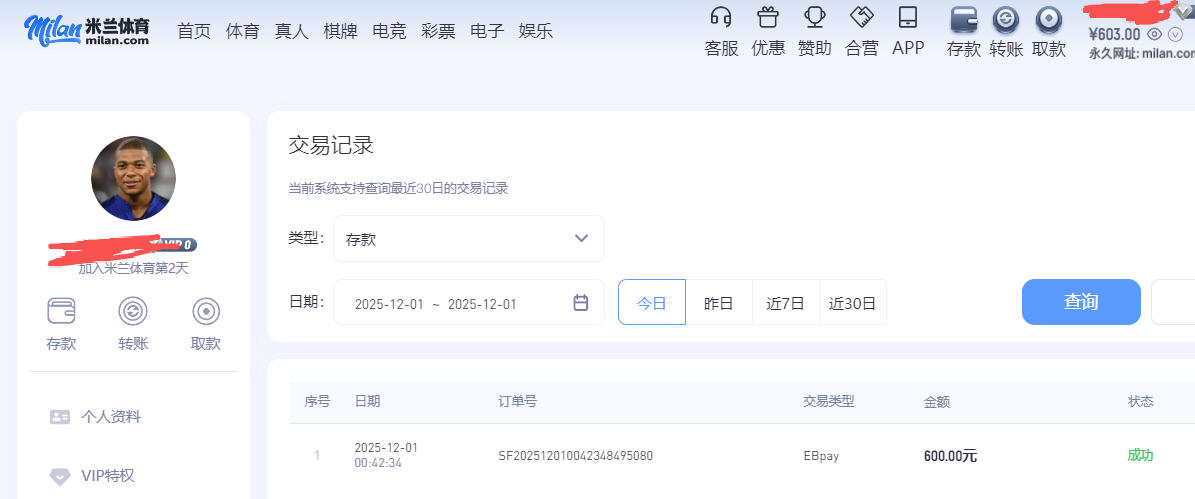Open 个人资料 in the sidebar
1195x499 pixels.
(110, 417)
